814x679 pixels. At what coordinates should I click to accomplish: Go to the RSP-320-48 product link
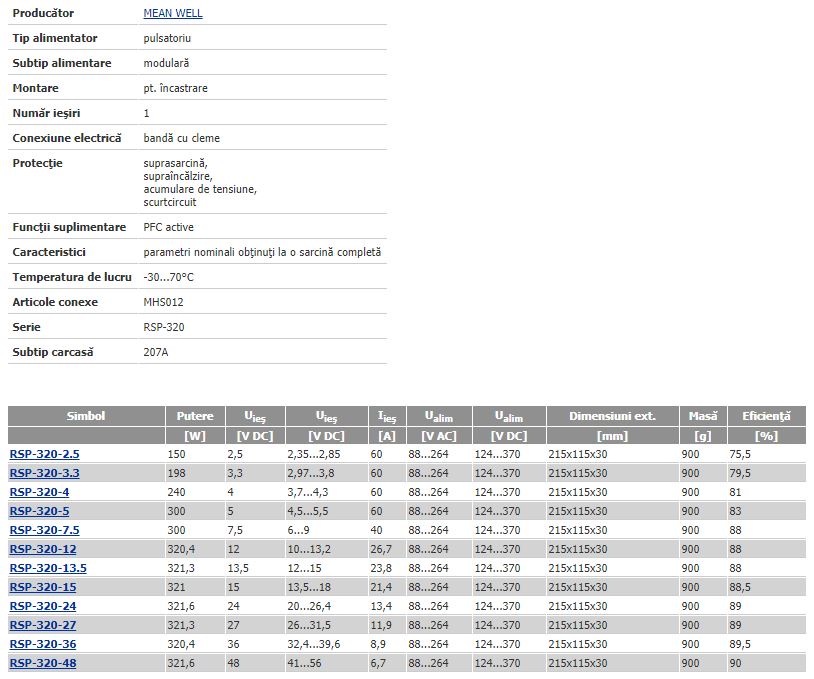(x=42, y=663)
